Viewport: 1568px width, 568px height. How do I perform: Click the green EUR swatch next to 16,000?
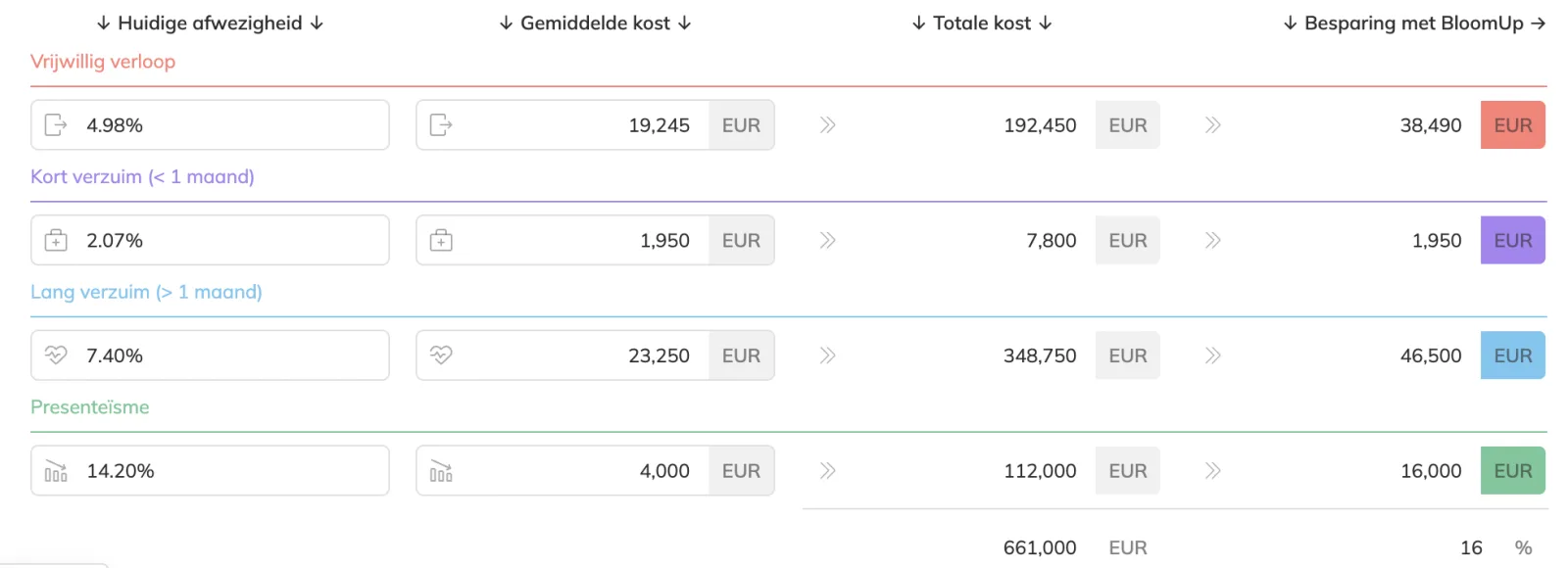tap(1512, 471)
